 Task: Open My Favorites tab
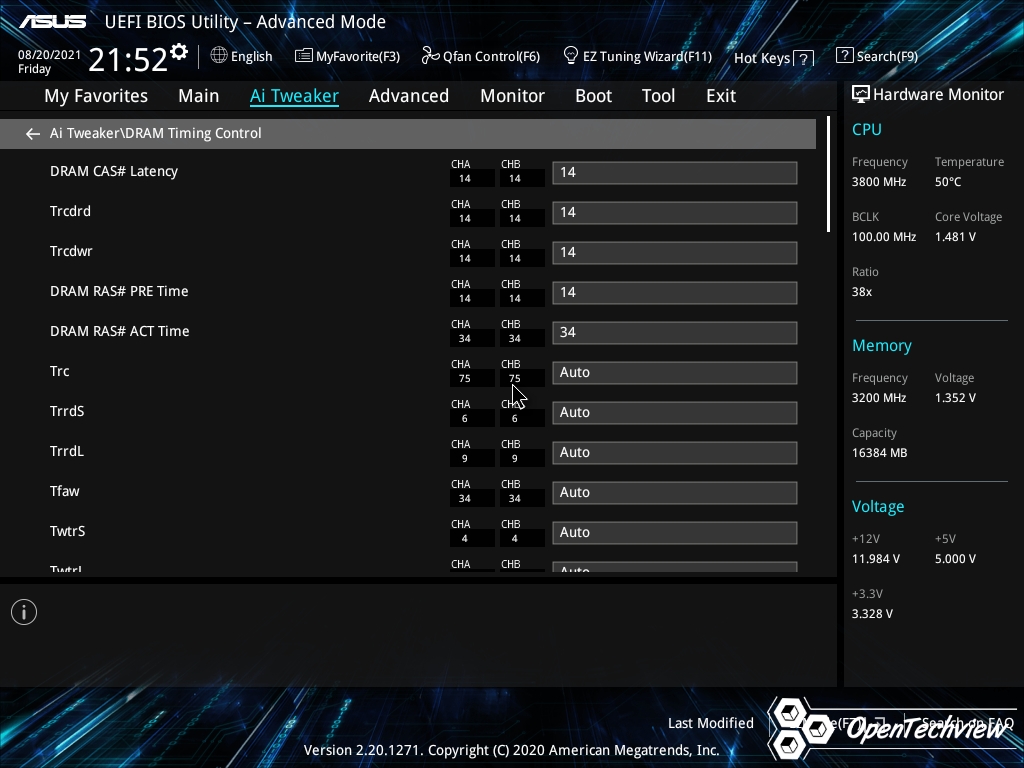tap(96, 96)
